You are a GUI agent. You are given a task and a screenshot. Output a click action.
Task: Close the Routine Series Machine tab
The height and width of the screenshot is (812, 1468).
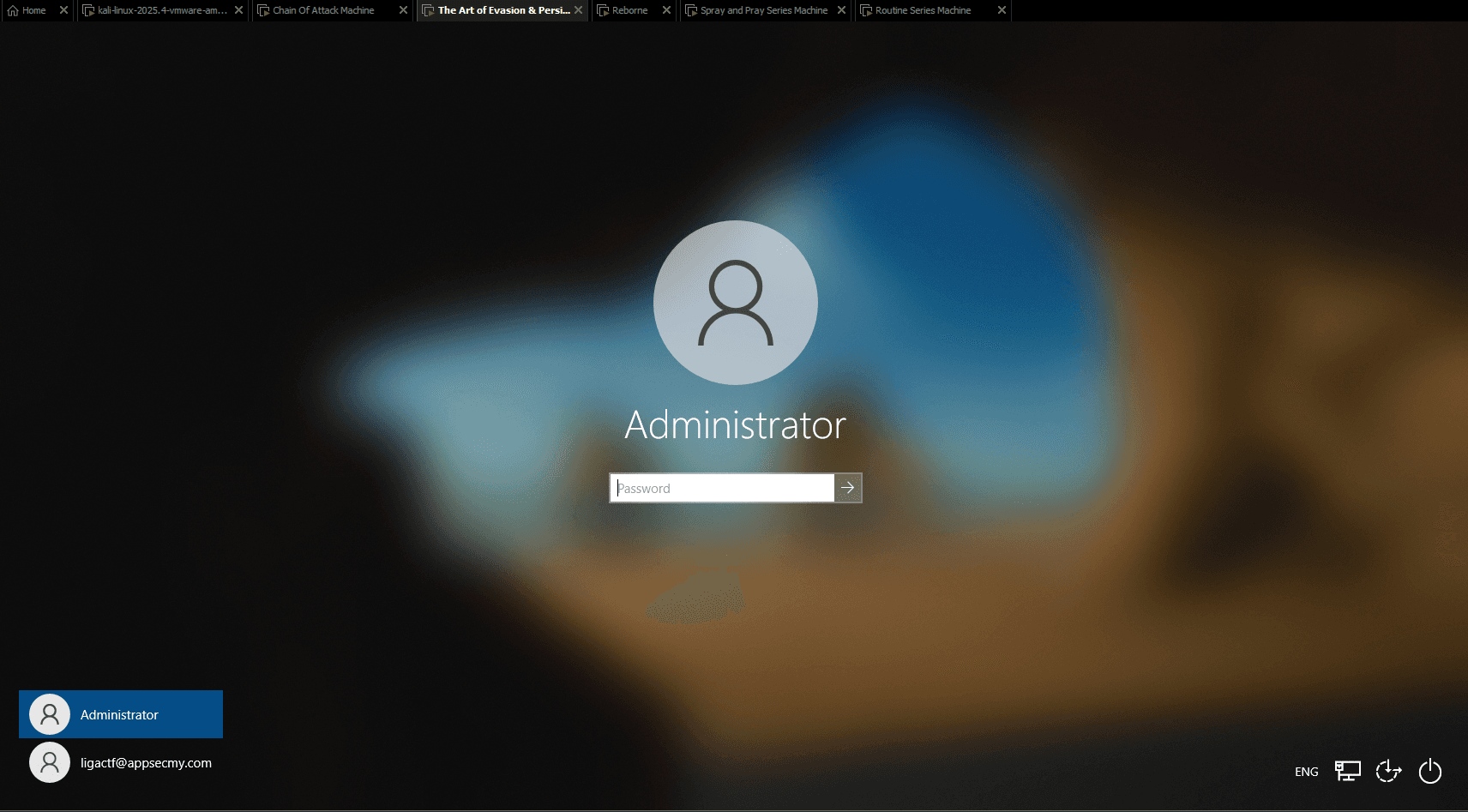pyautogui.click(x=1002, y=10)
